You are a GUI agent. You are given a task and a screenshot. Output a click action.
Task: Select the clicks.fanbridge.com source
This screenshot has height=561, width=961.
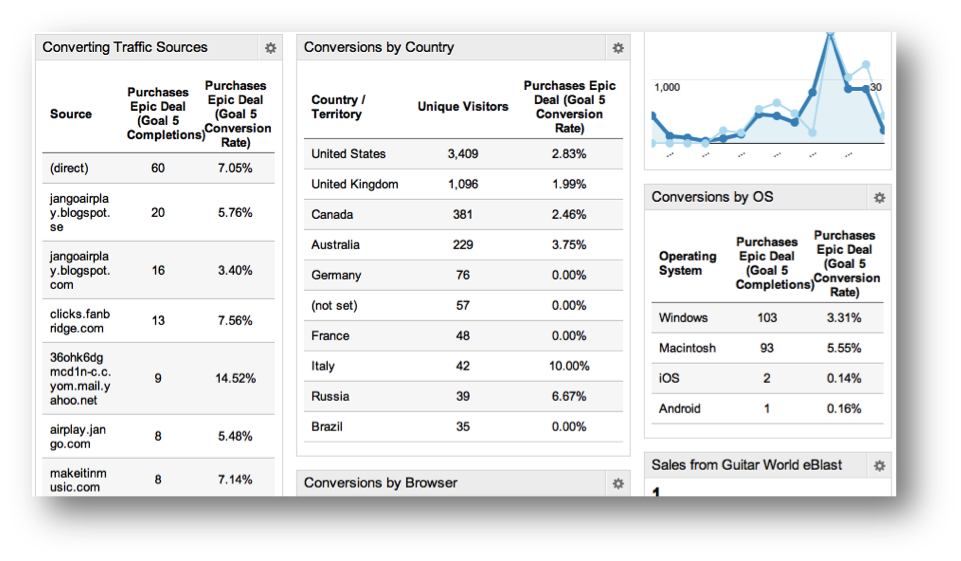click(80, 321)
